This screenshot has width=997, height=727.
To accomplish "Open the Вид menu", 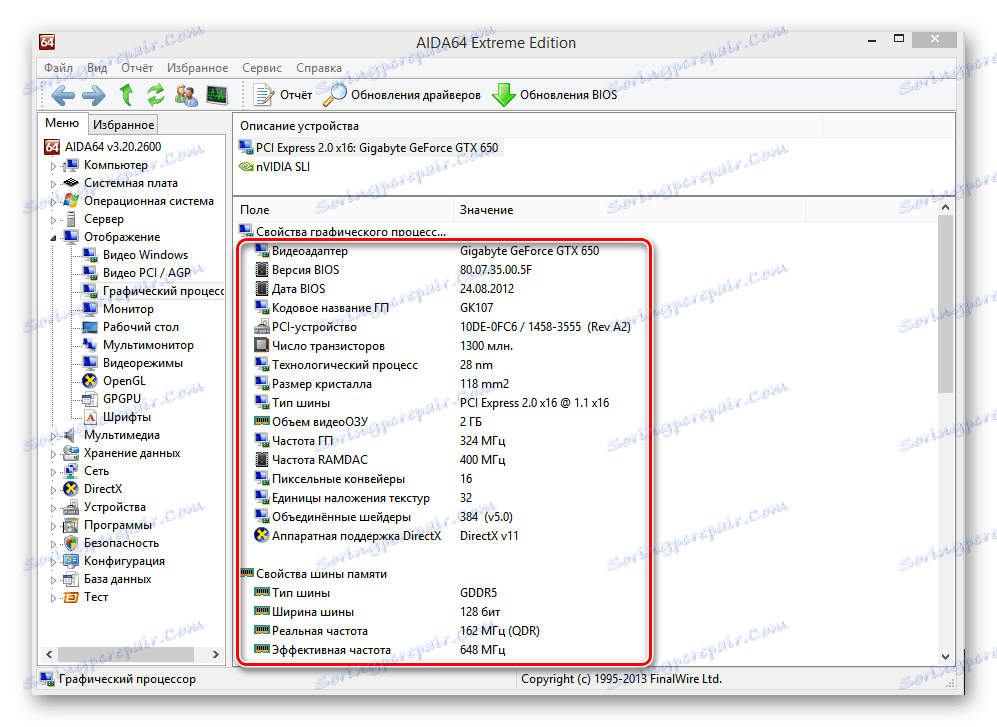I will (97, 67).
